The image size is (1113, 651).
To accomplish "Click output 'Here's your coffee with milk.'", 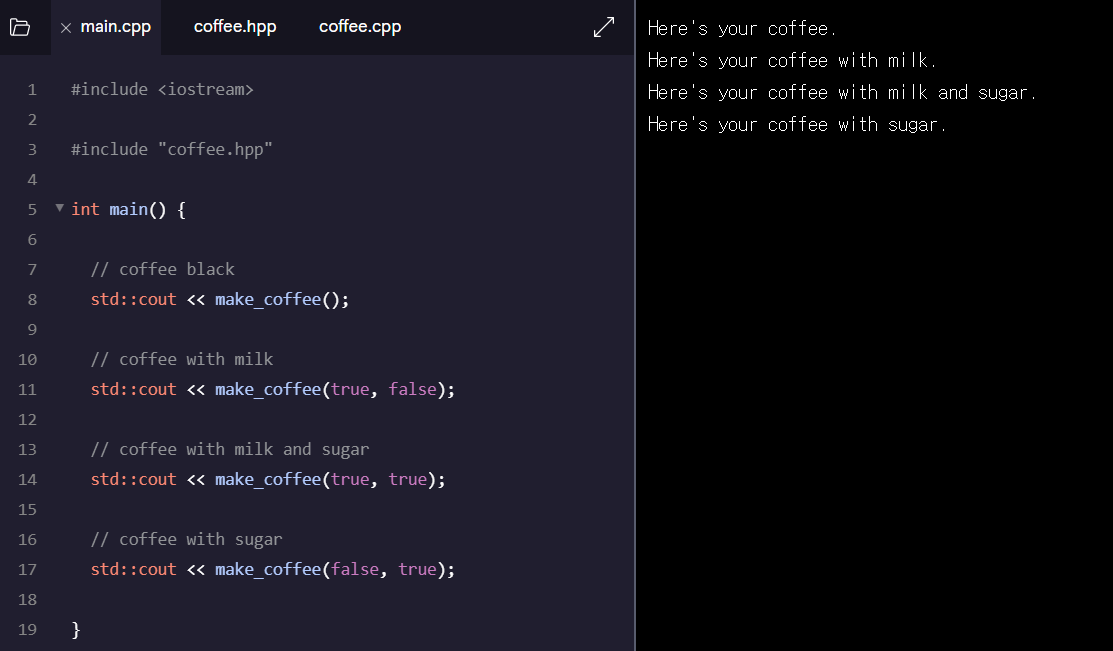I will tap(792, 60).
